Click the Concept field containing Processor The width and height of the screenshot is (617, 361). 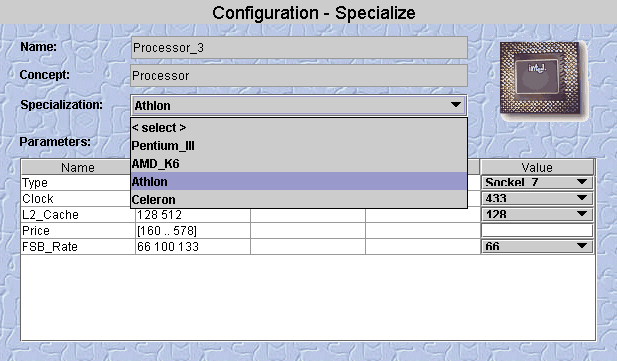pos(299,75)
